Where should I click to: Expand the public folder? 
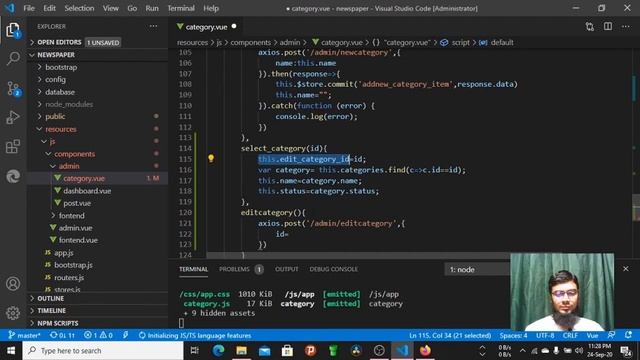click(55, 116)
